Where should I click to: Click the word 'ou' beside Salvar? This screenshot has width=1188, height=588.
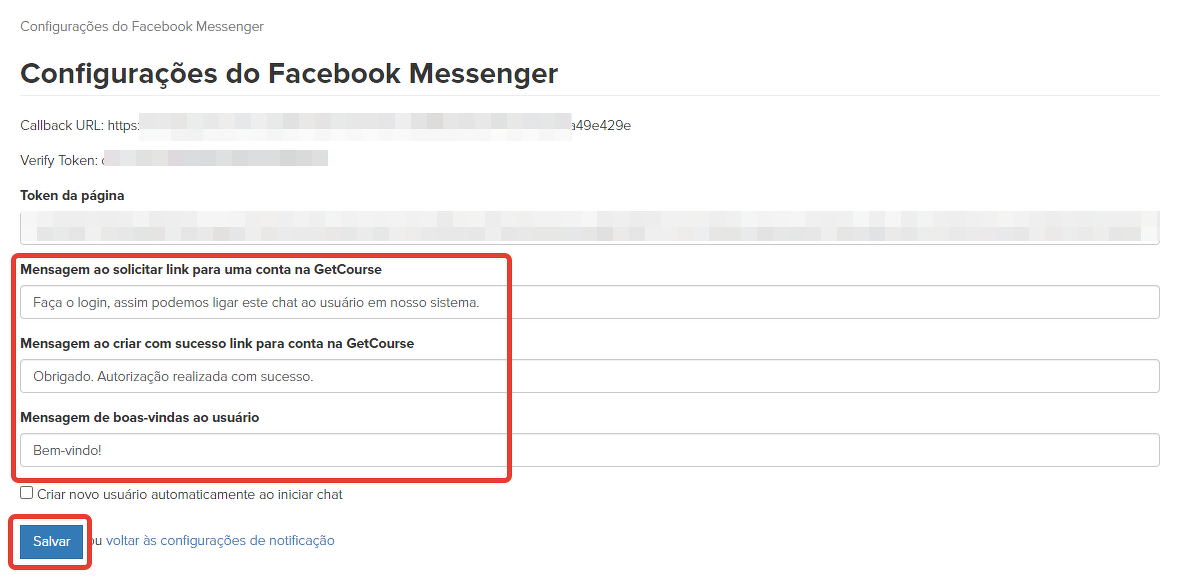click(96, 541)
